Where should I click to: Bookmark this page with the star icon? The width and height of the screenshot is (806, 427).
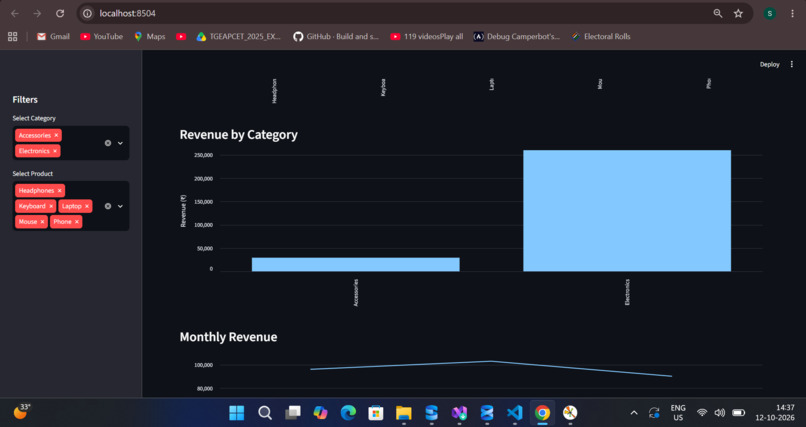point(738,13)
